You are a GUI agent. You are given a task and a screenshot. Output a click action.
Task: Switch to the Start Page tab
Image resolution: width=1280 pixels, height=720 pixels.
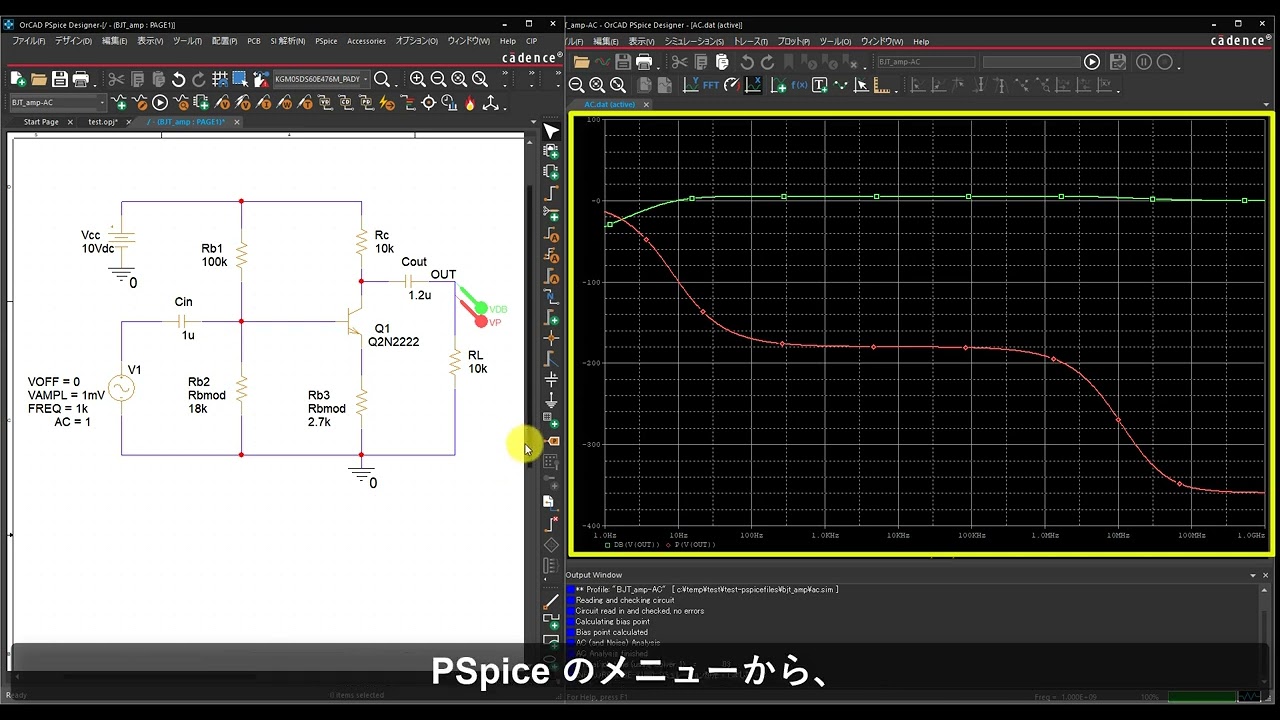click(x=41, y=122)
